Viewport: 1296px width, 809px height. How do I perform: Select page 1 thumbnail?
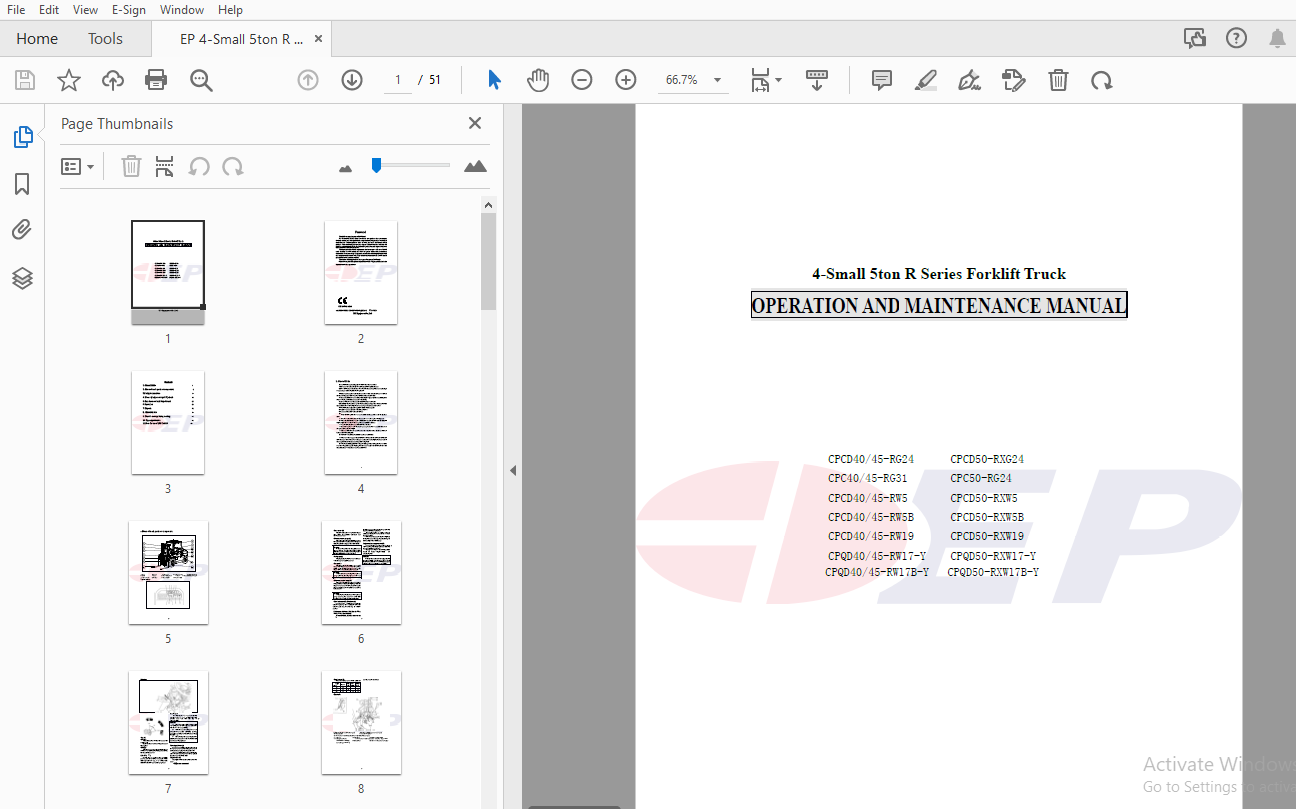pyautogui.click(x=168, y=272)
